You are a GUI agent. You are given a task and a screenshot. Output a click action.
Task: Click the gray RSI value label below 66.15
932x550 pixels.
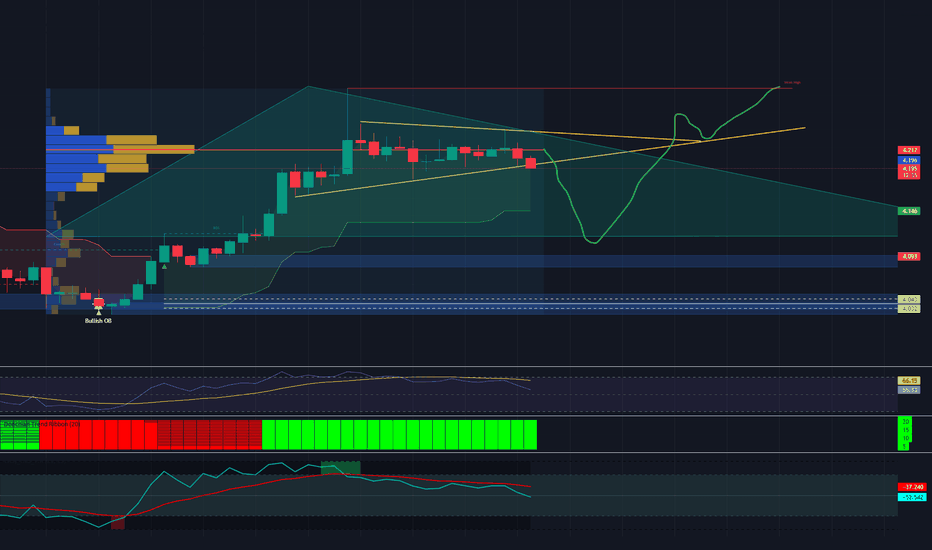[x=908, y=390]
